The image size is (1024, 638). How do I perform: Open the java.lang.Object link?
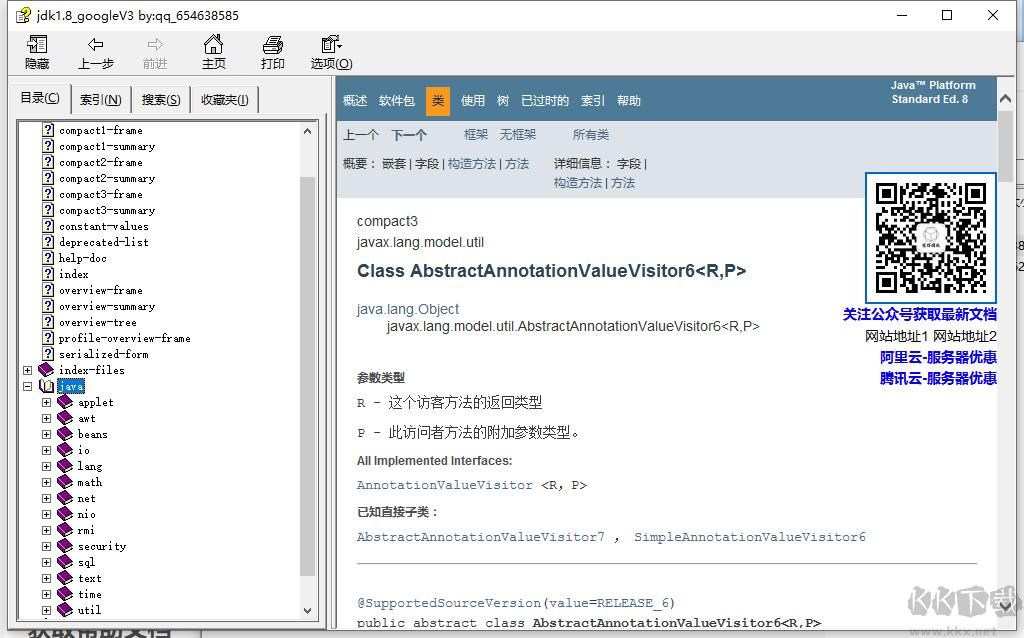click(x=408, y=309)
